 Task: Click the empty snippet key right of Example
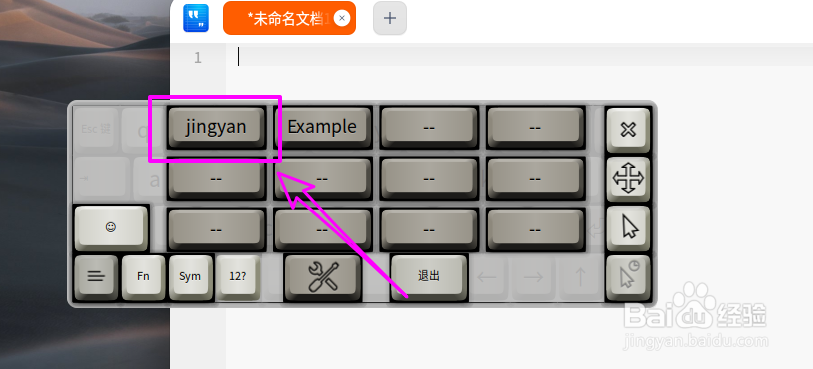pyautogui.click(x=428, y=127)
